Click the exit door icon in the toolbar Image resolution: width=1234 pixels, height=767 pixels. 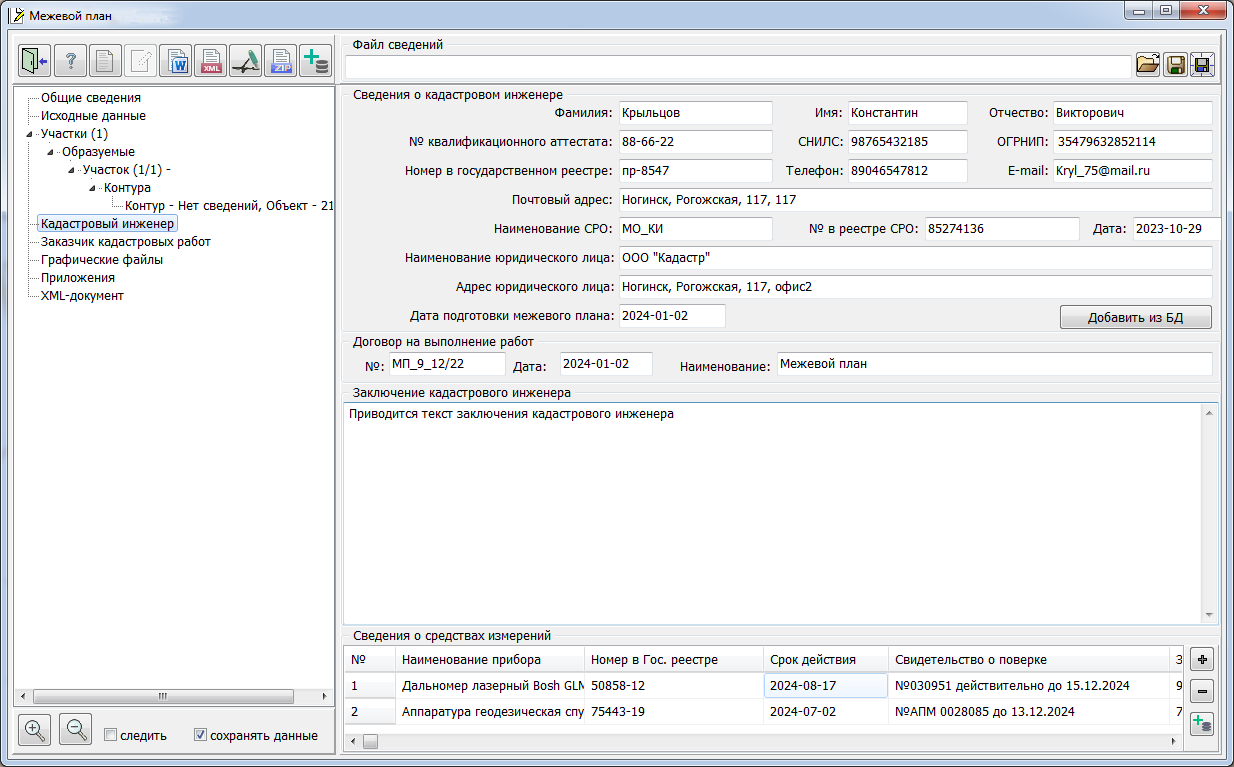(x=35, y=61)
